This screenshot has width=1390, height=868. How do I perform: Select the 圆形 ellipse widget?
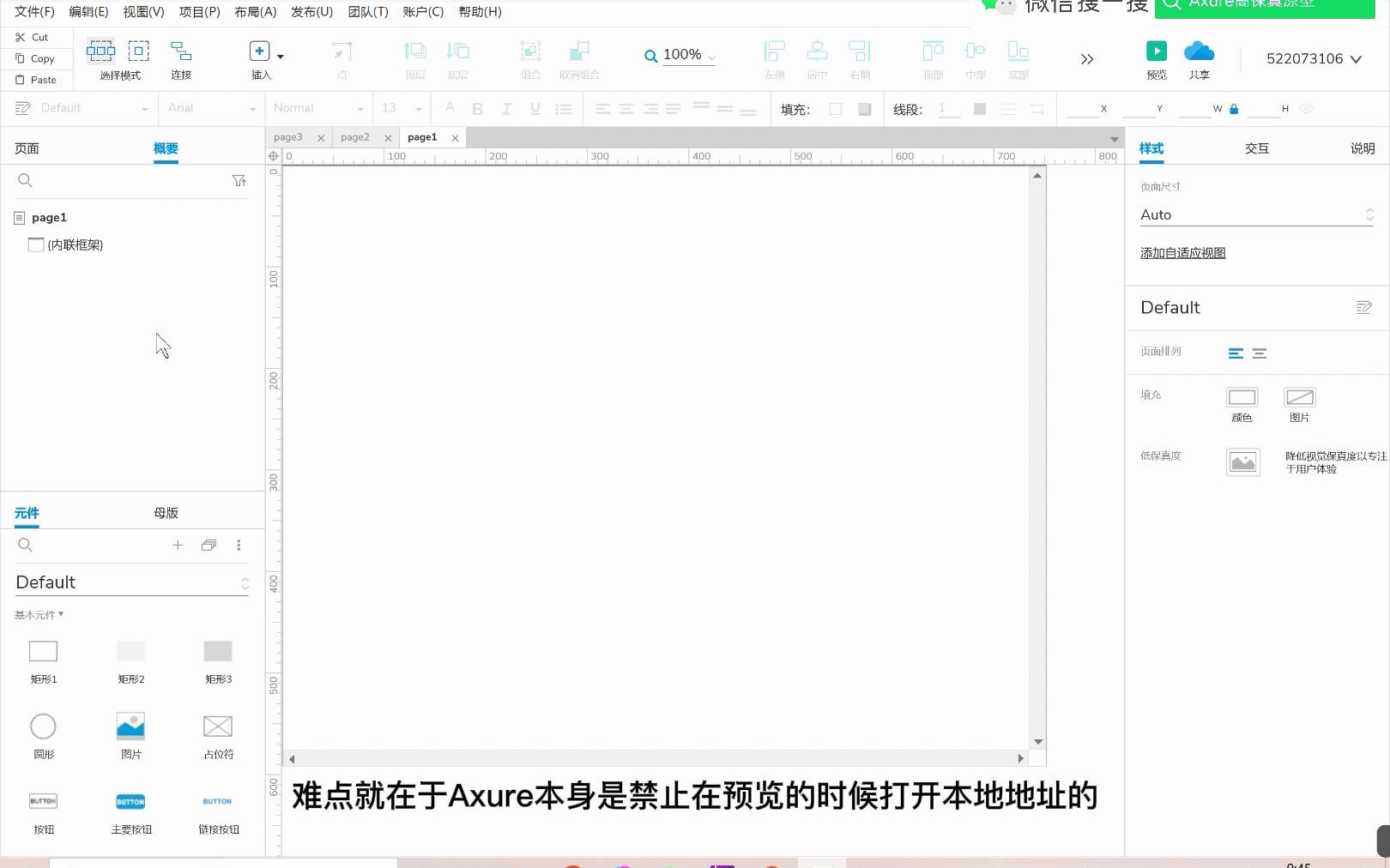(x=44, y=736)
